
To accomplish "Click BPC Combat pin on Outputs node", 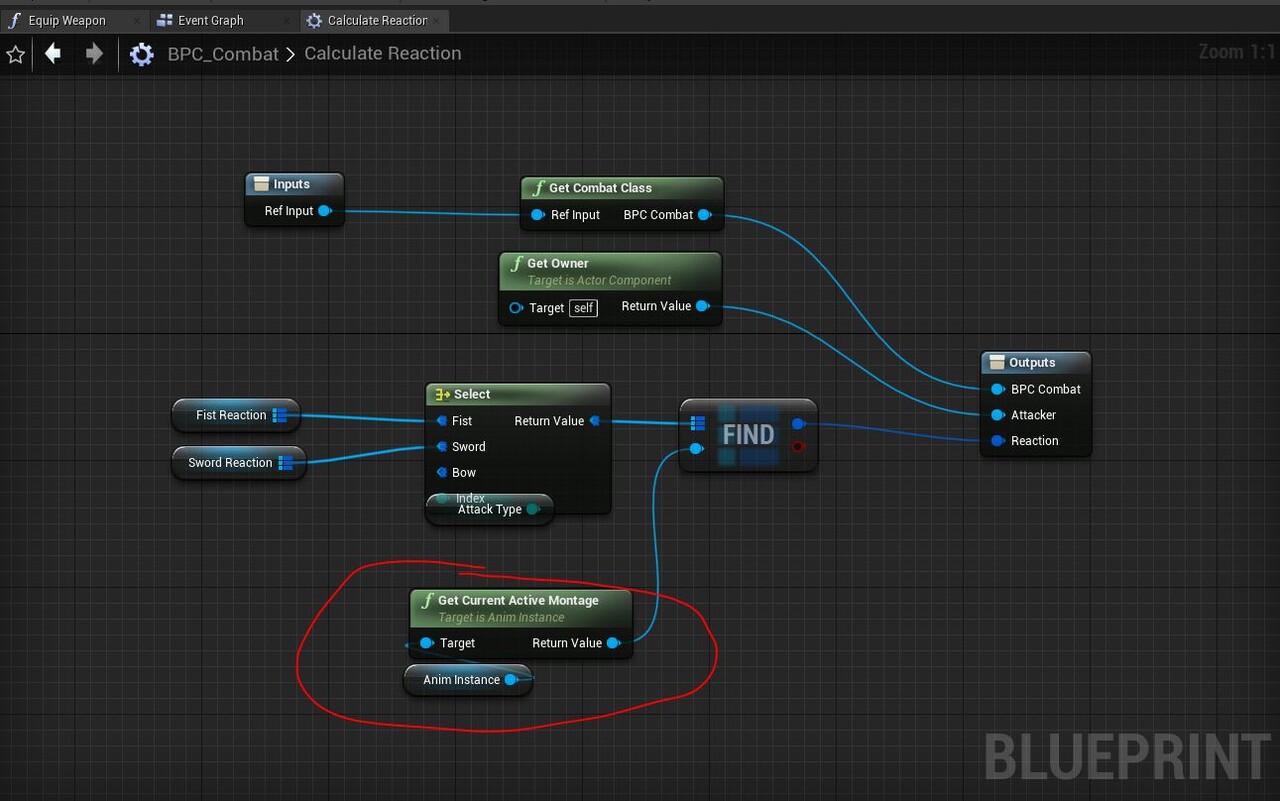I will [998, 390].
